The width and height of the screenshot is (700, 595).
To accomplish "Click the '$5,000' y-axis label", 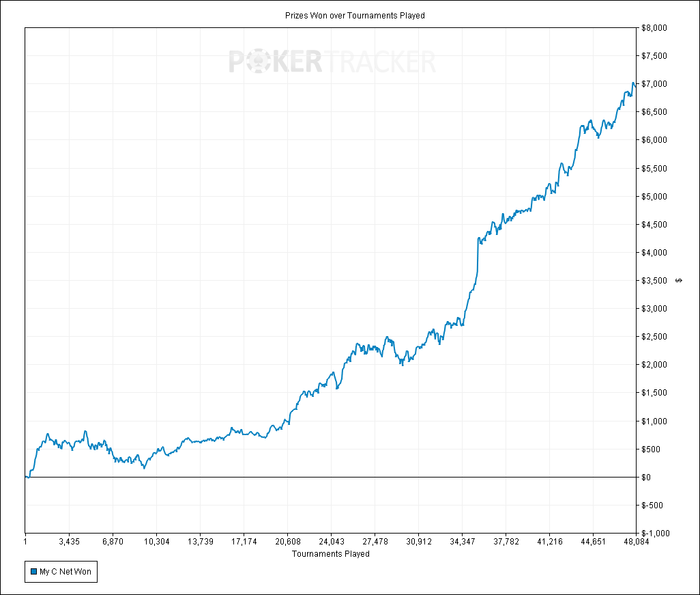I will (654, 197).
